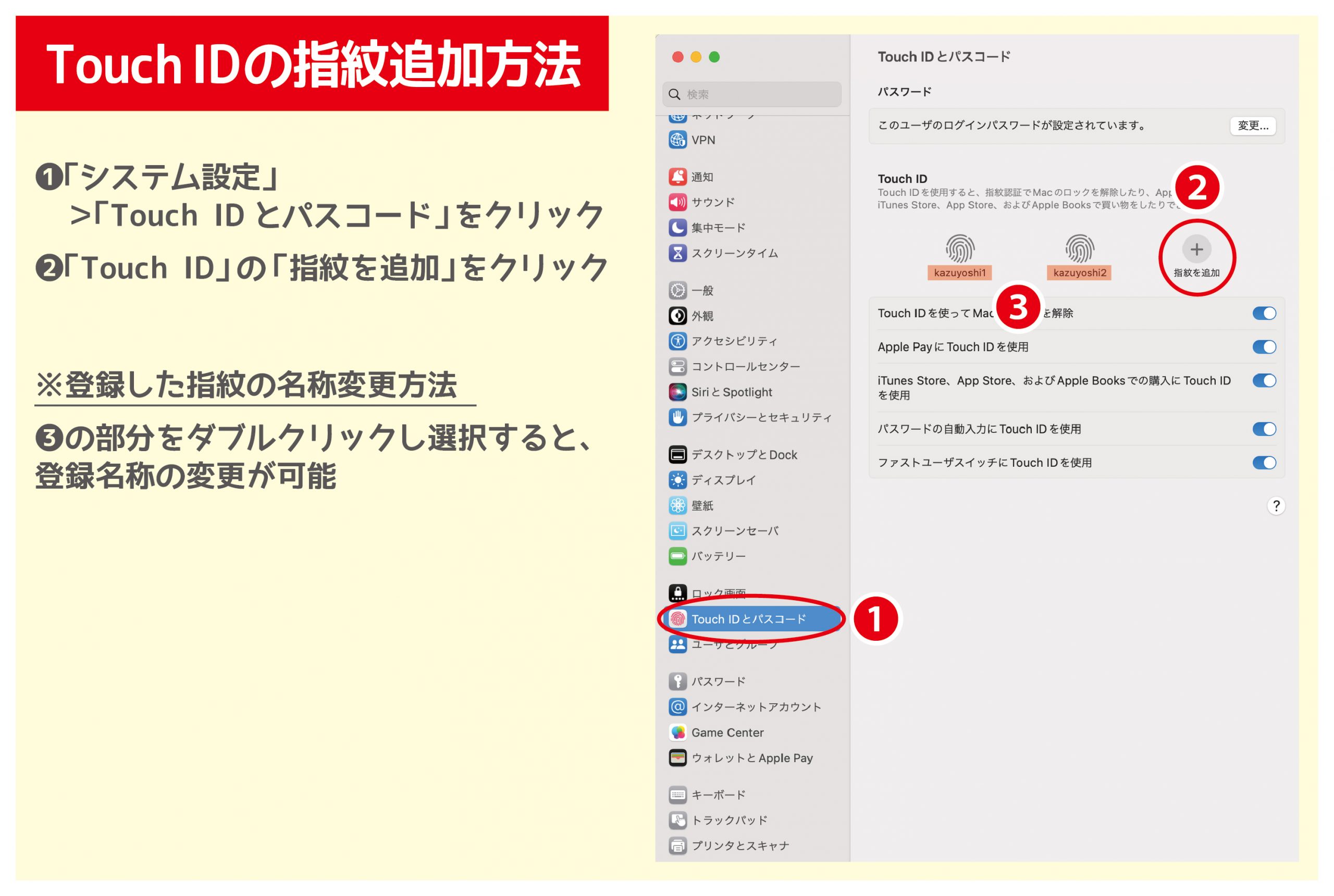Open the 外観 appearance icon
The image size is (1334, 896).
pyautogui.click(x=678, y=316)
